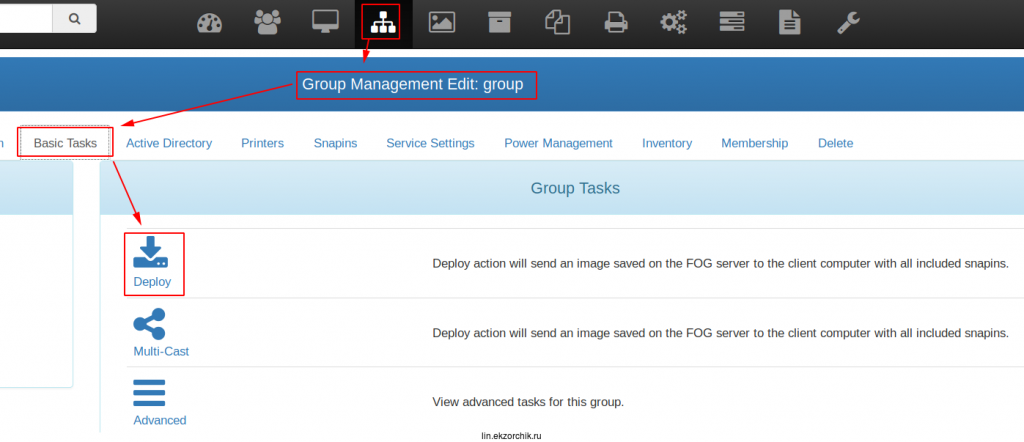View Advanced tasks for group
This screenshot has height=442, width=1024.
[x=159, y=402]
